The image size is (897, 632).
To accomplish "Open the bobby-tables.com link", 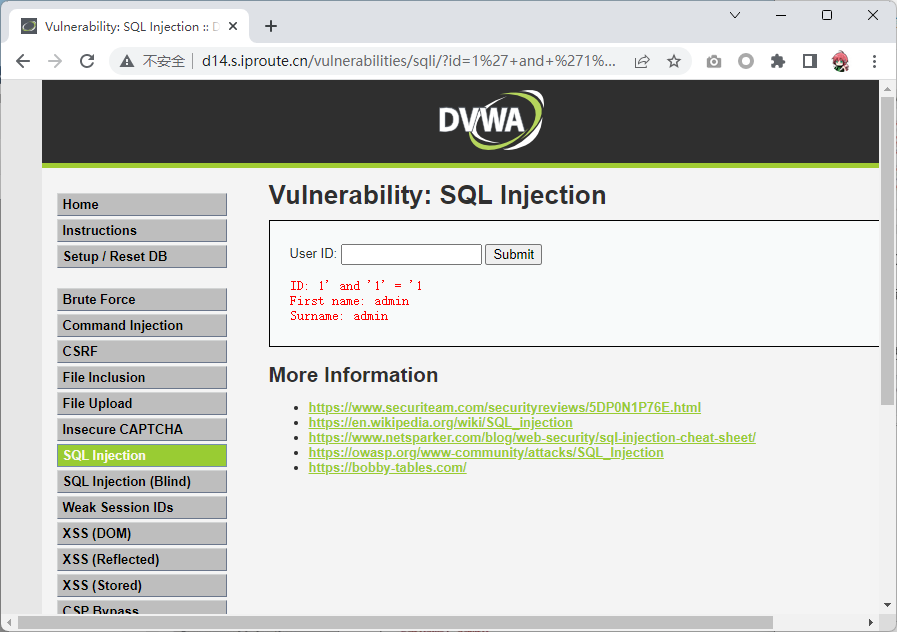I will (387, 468).
